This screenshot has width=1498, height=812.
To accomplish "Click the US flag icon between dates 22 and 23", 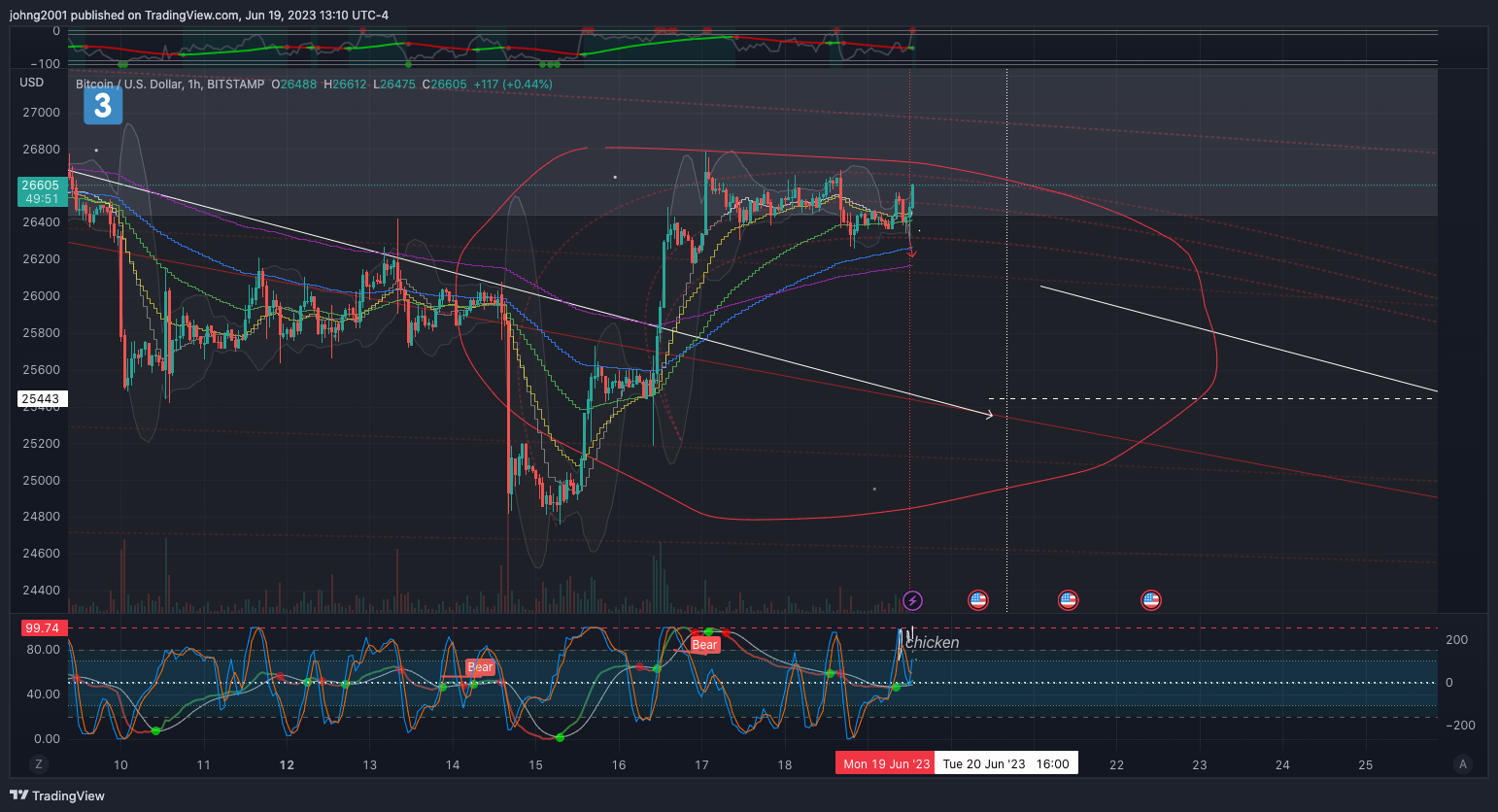I will (x=1151, y=600).
